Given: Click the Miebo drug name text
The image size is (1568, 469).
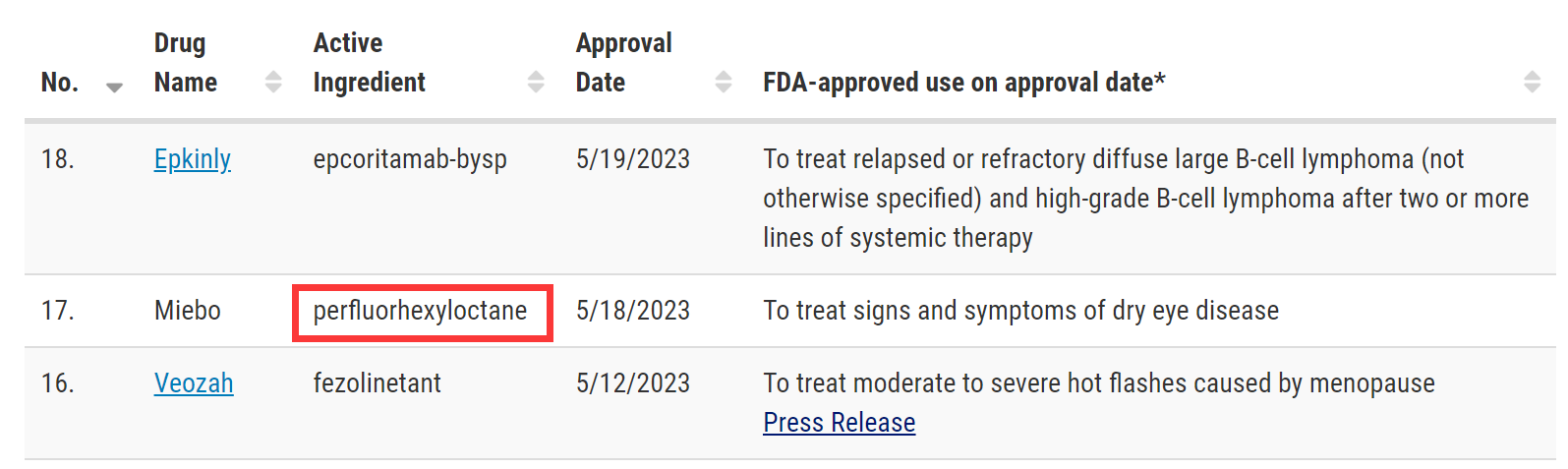Looking at the screenshot, I should pos(188,312).
